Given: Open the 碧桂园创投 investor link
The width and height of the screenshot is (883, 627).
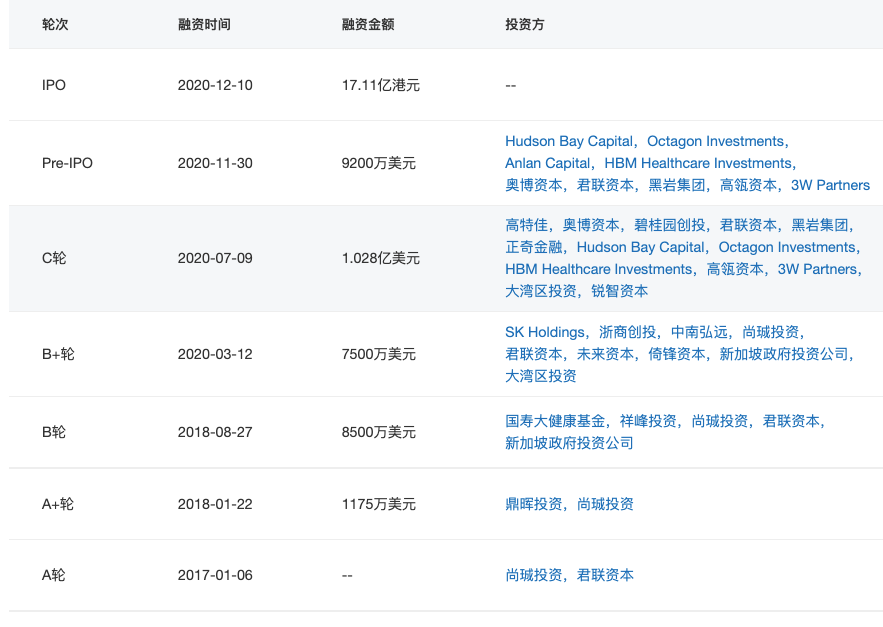Looking at the screenshot, I should tap(670, 225).
